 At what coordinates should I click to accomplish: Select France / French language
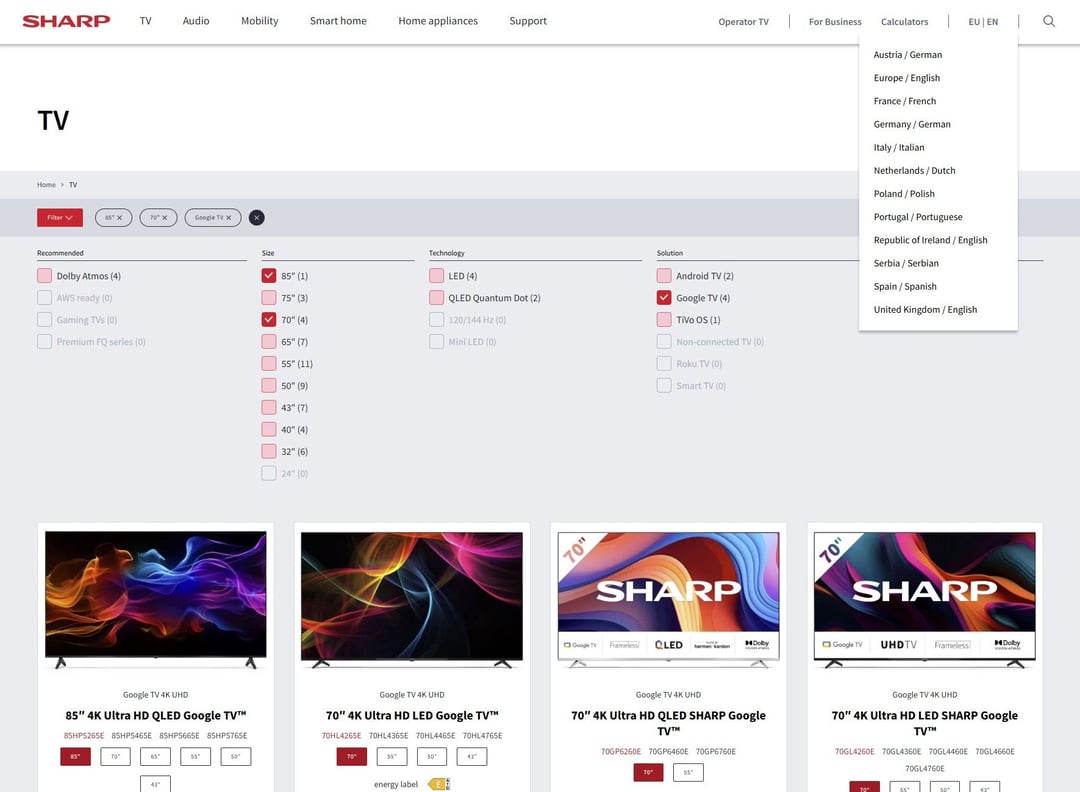coord(904,101)
